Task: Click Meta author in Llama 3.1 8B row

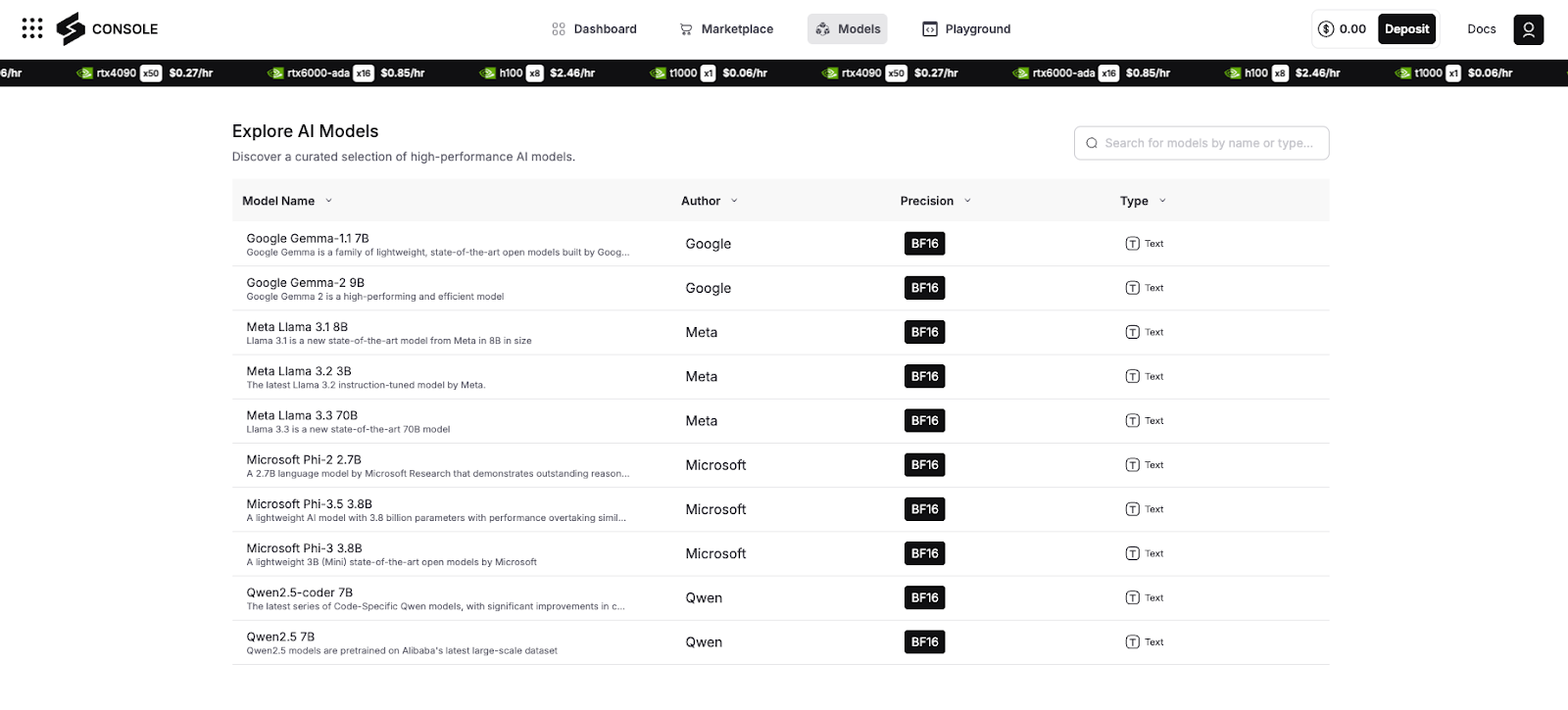Action: click(701, 332)
